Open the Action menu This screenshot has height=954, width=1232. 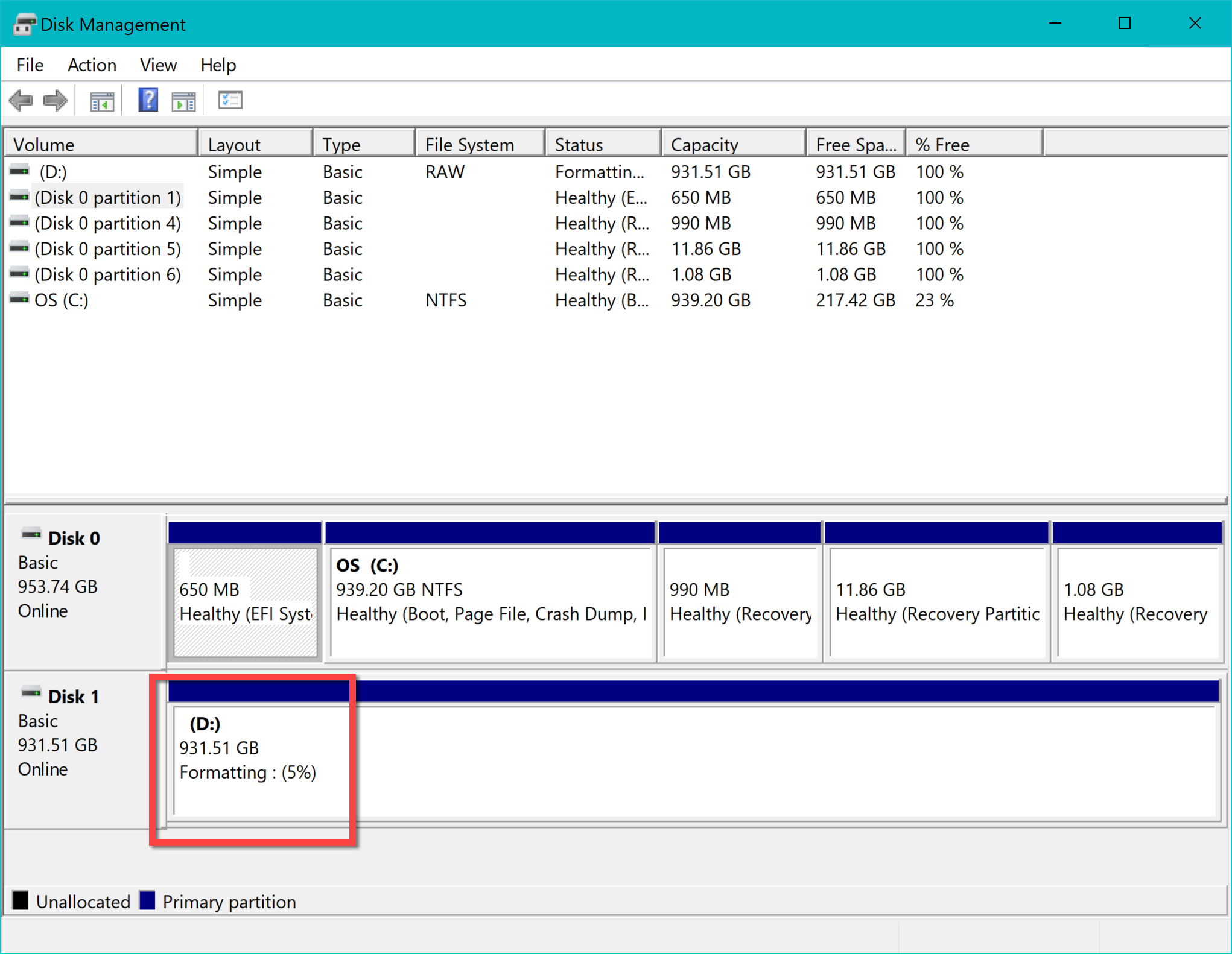point(92,65)
